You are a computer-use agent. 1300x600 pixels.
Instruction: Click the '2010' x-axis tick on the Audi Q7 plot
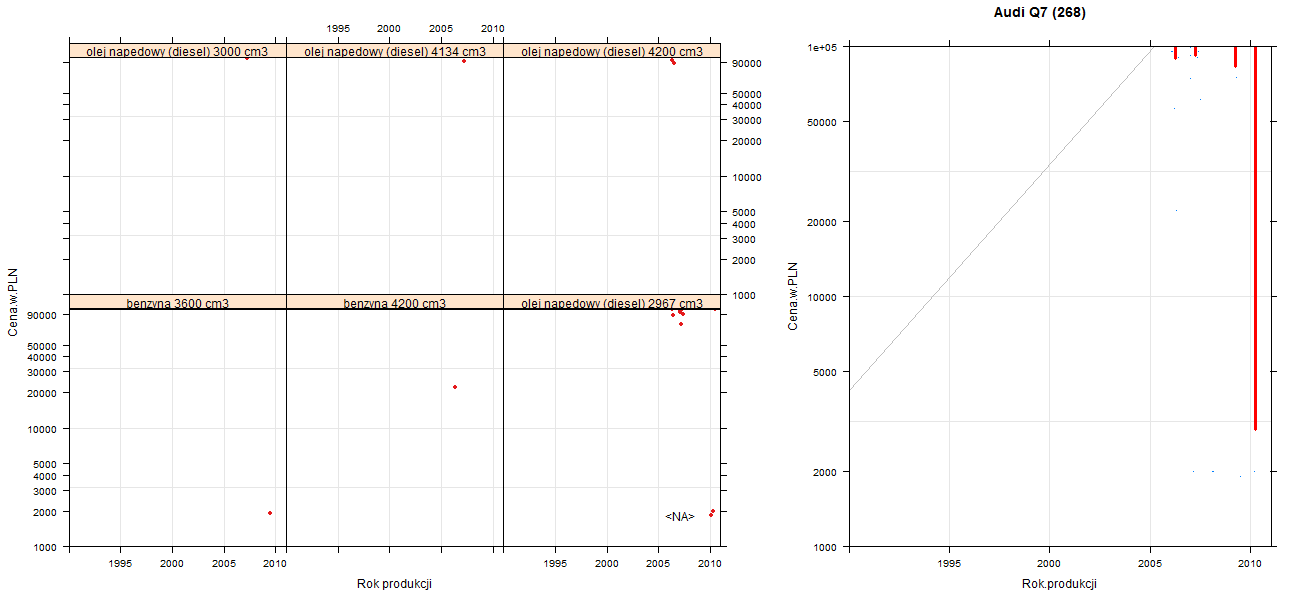(x=1249, y=564)
